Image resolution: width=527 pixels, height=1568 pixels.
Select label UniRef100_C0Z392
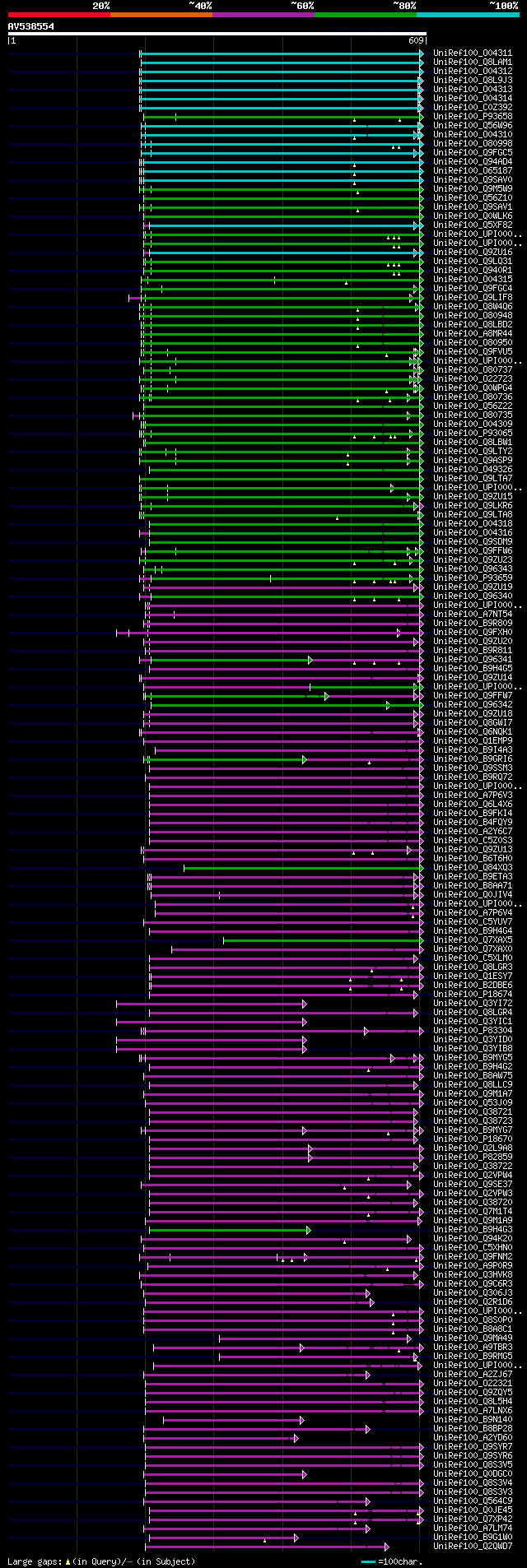pyautogui.click(x=473, y=108)
